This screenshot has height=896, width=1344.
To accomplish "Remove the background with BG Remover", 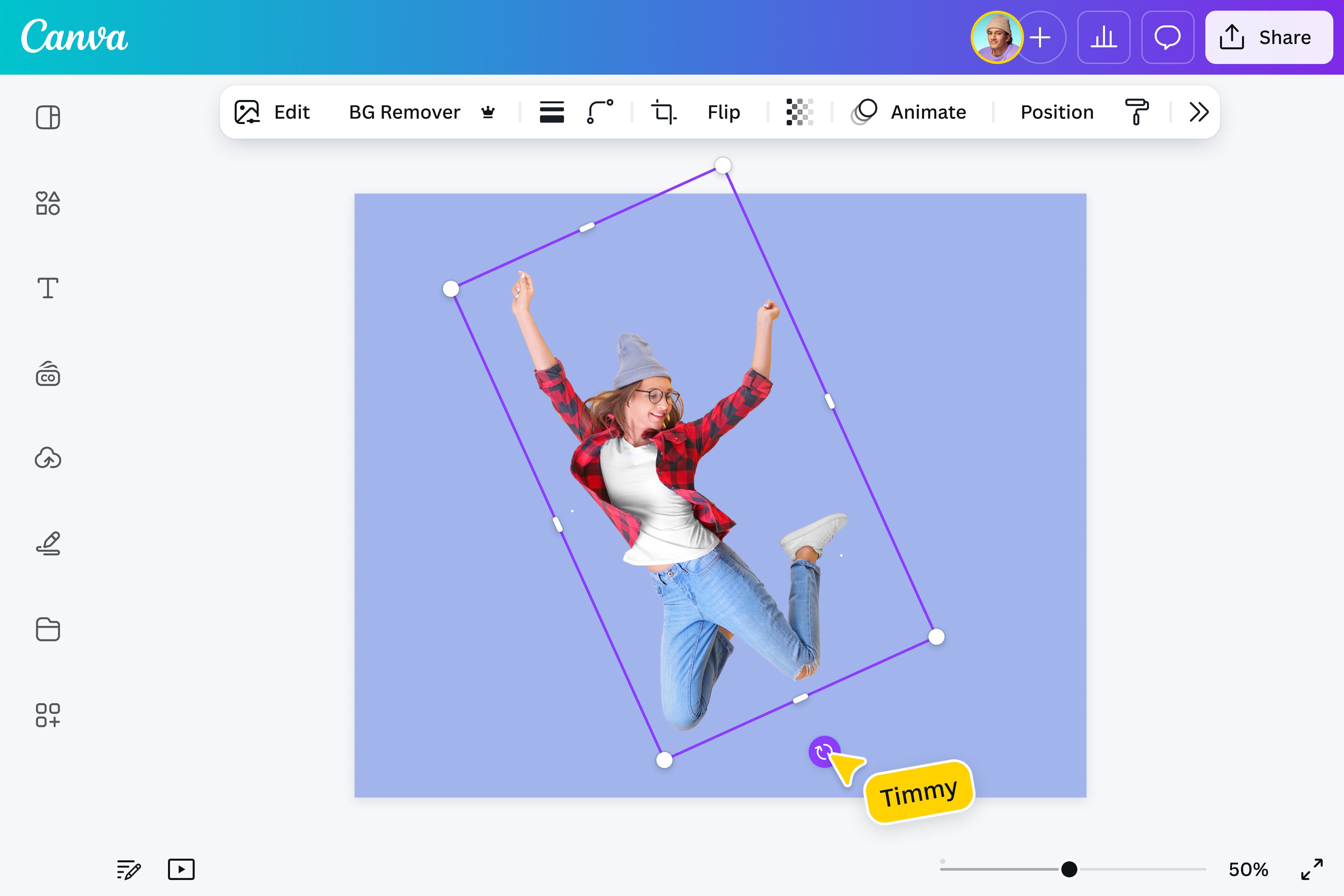I will pyautogui.click(x=405, y=112).
